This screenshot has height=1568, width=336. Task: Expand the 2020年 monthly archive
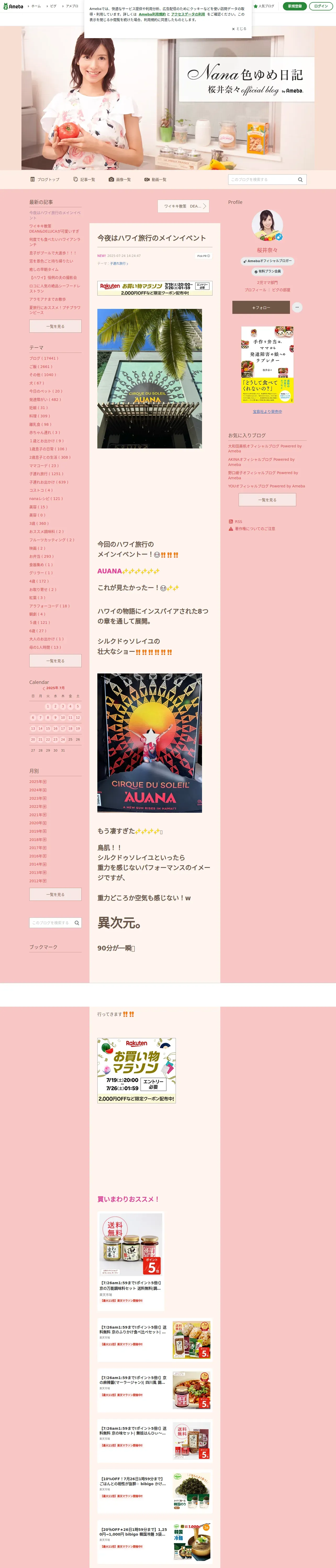(44, 823)
